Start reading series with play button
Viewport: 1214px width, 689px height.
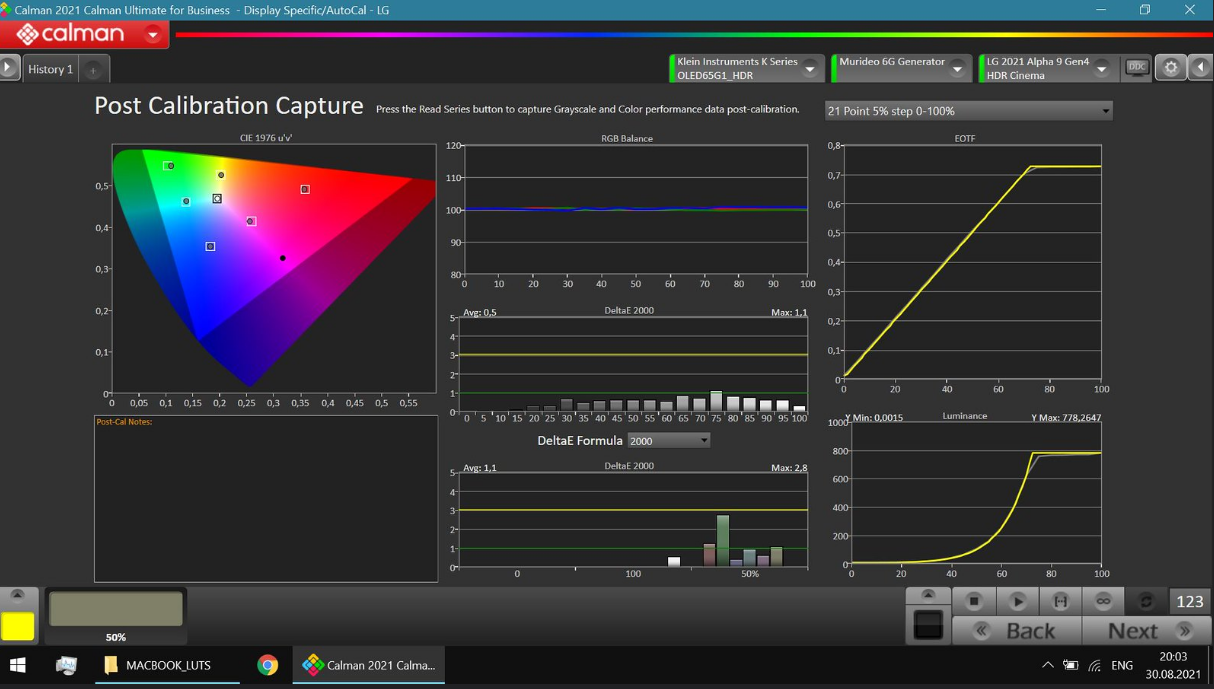click(x=1018, y=601)
